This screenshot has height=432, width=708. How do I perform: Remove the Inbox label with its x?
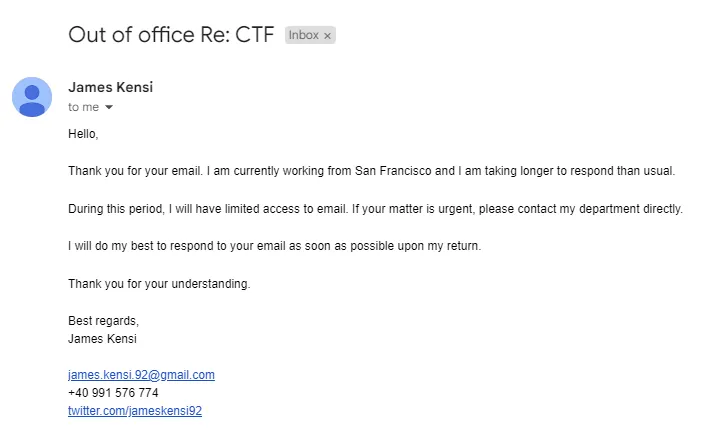327,35
